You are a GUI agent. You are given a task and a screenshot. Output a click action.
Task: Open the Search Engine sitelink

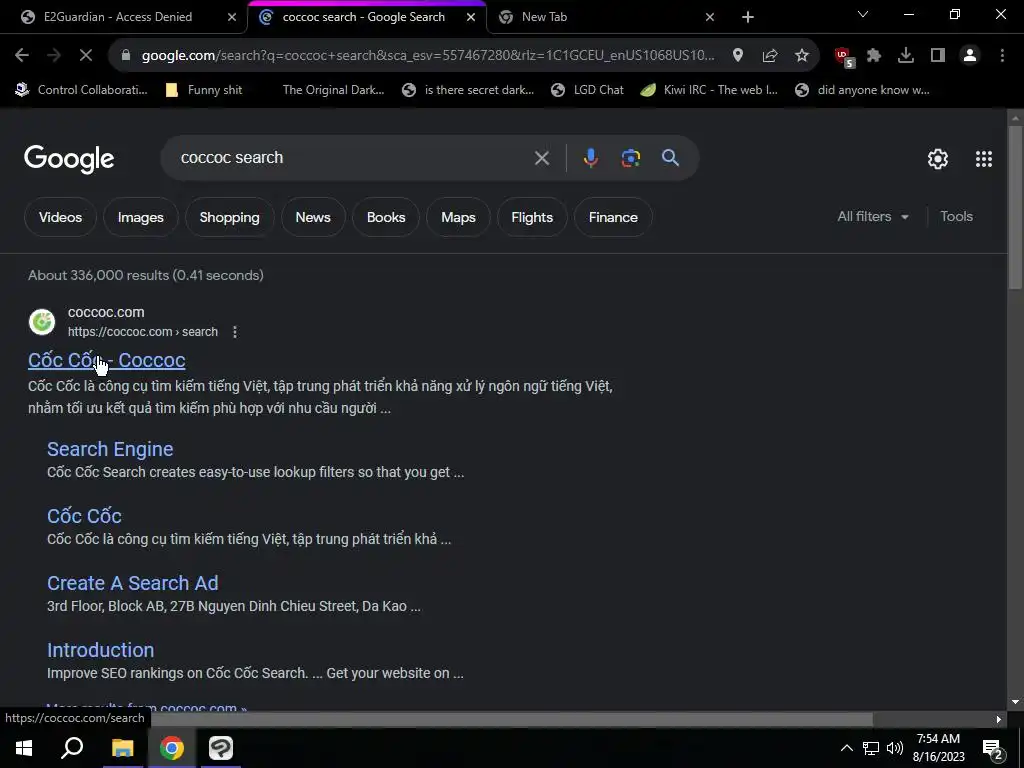(110, 449)
